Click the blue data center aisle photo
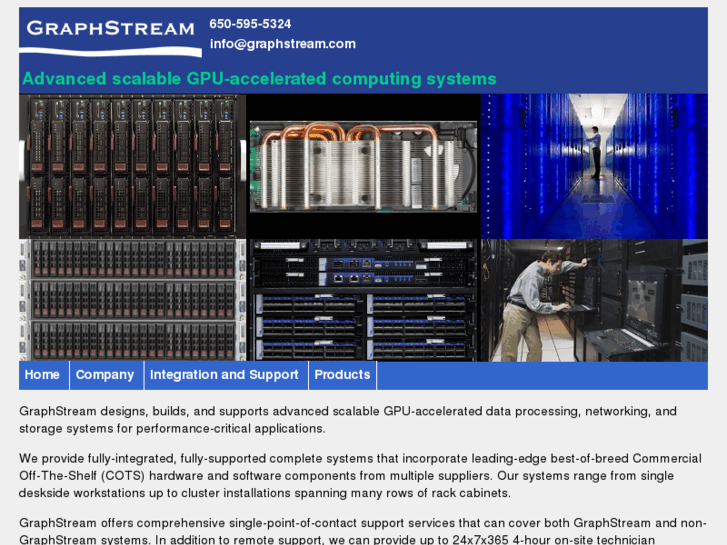 594,167
